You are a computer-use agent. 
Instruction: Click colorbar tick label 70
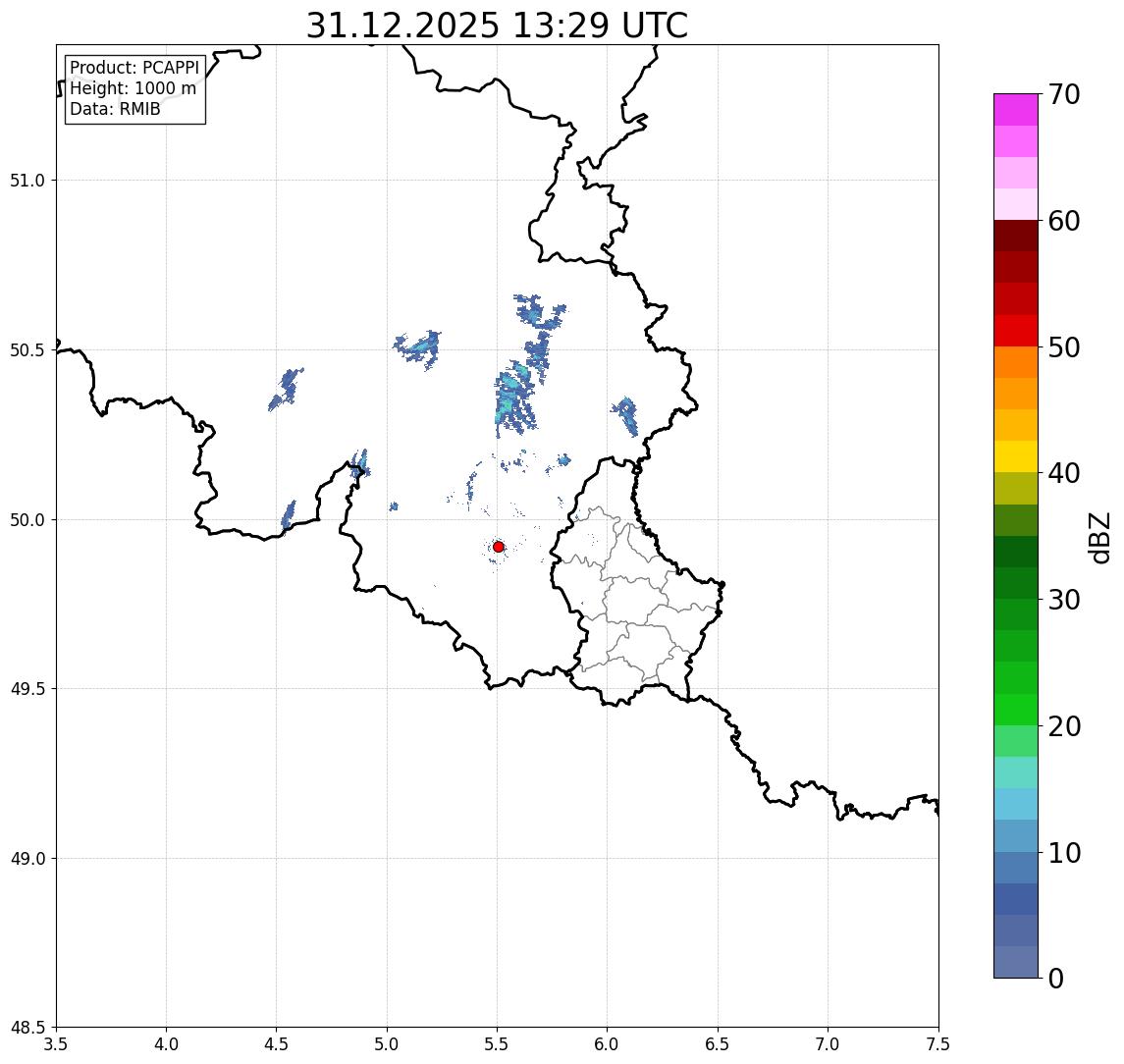(1064, 94)
